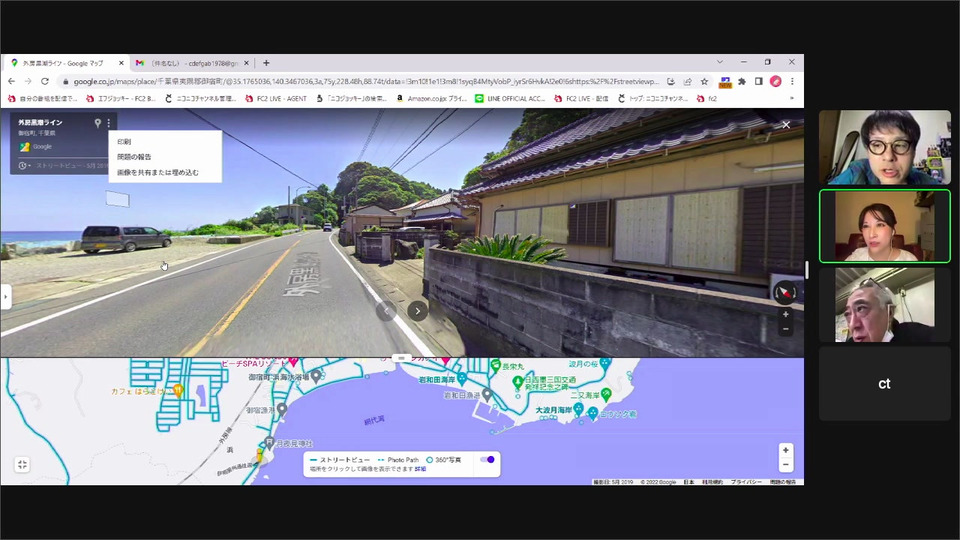Screen dimensions: 960x540
Task: Click the 大波月海岸 map marker
Action: click(x=578, y=408)
